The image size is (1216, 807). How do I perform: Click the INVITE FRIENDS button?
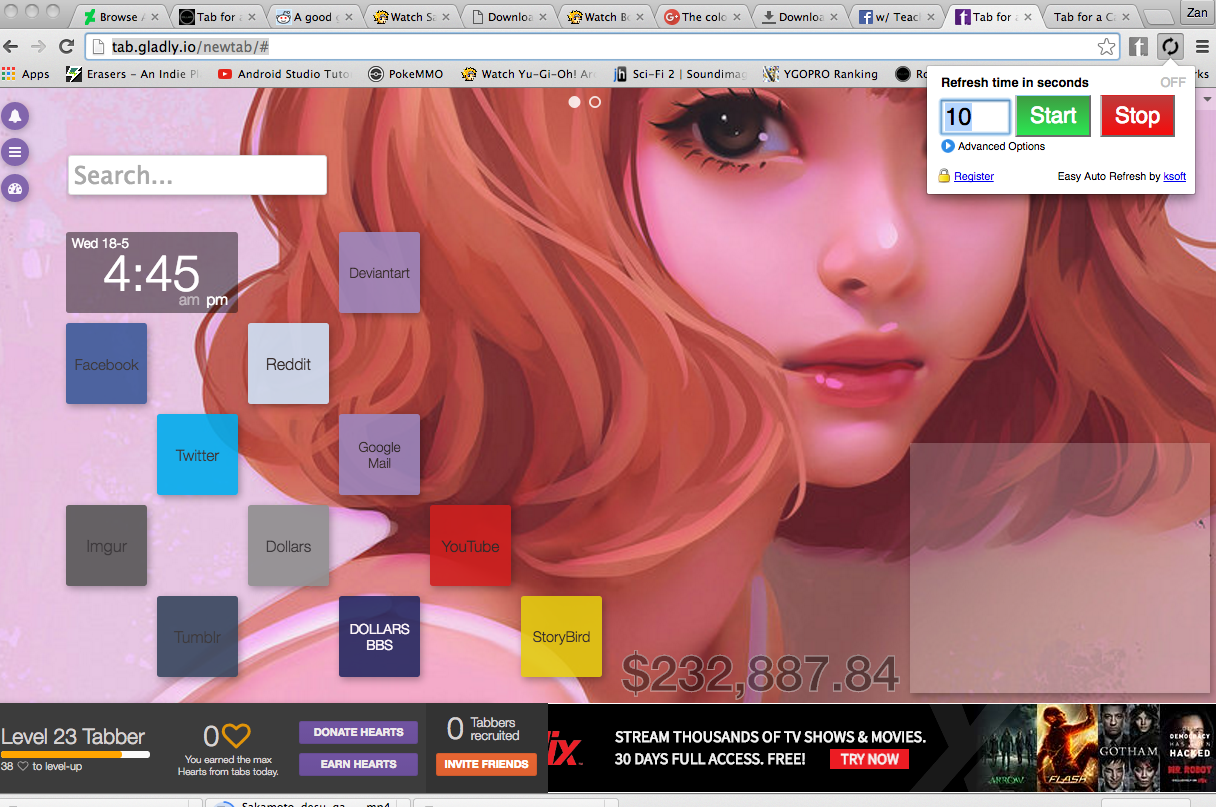(x=486, y=765)
